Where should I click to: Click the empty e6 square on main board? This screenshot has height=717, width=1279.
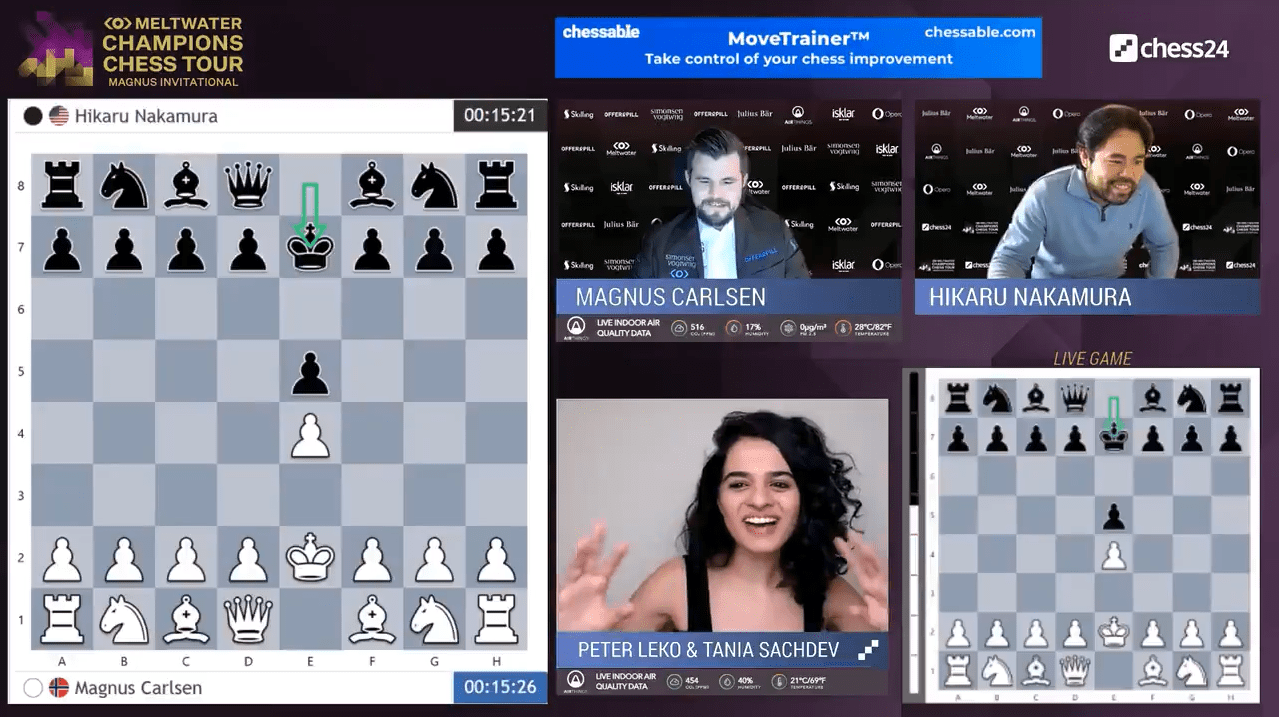310,311
